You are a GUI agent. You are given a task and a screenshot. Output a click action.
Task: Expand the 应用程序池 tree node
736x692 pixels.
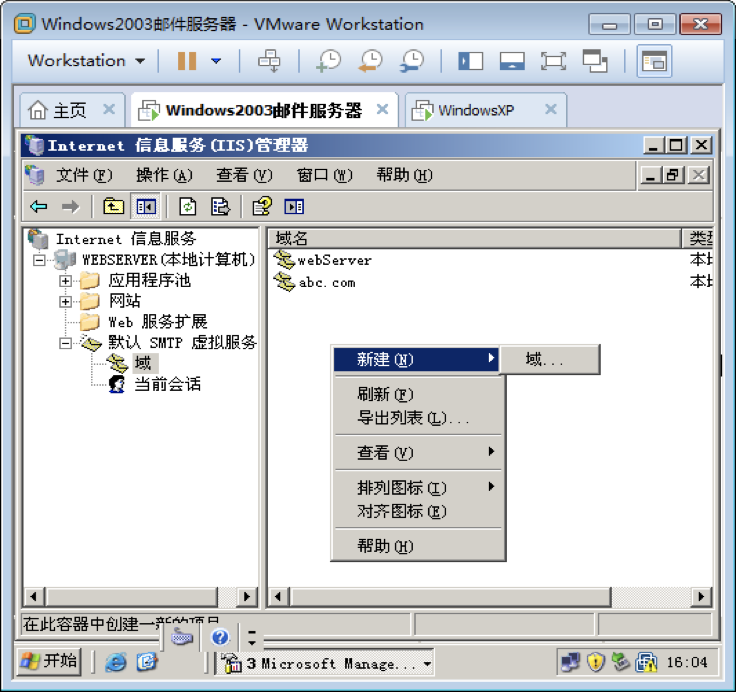point(65,281)
